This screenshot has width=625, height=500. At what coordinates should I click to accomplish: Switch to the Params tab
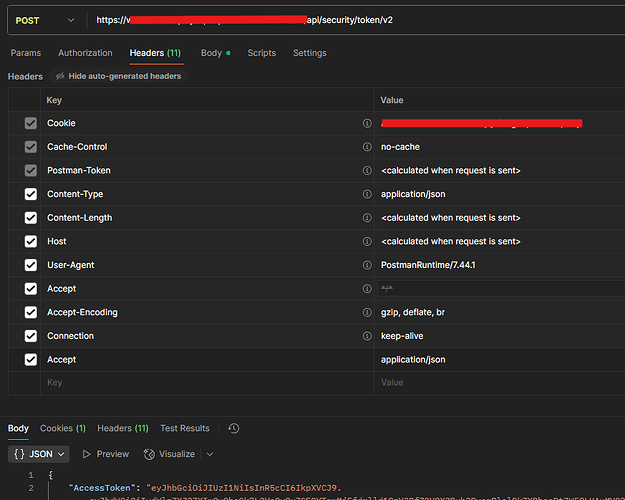pos(26,53)
